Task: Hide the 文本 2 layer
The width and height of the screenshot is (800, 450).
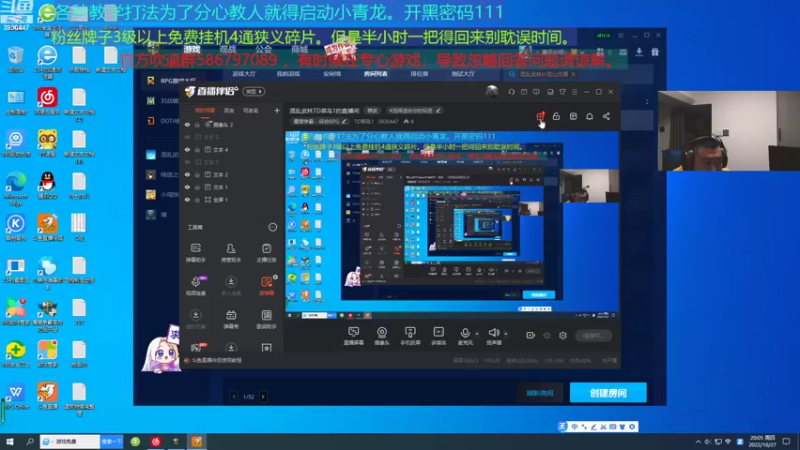Action: 187,174
